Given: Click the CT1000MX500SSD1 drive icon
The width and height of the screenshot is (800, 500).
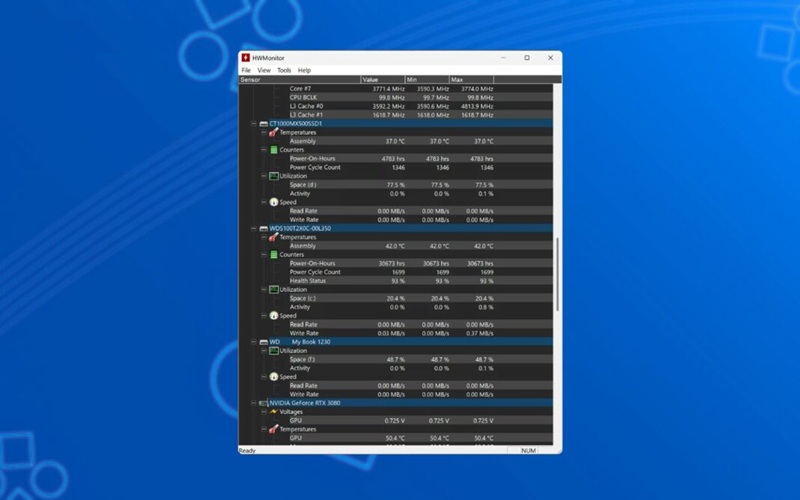Looking at the screenshot, I should [264, 124].
